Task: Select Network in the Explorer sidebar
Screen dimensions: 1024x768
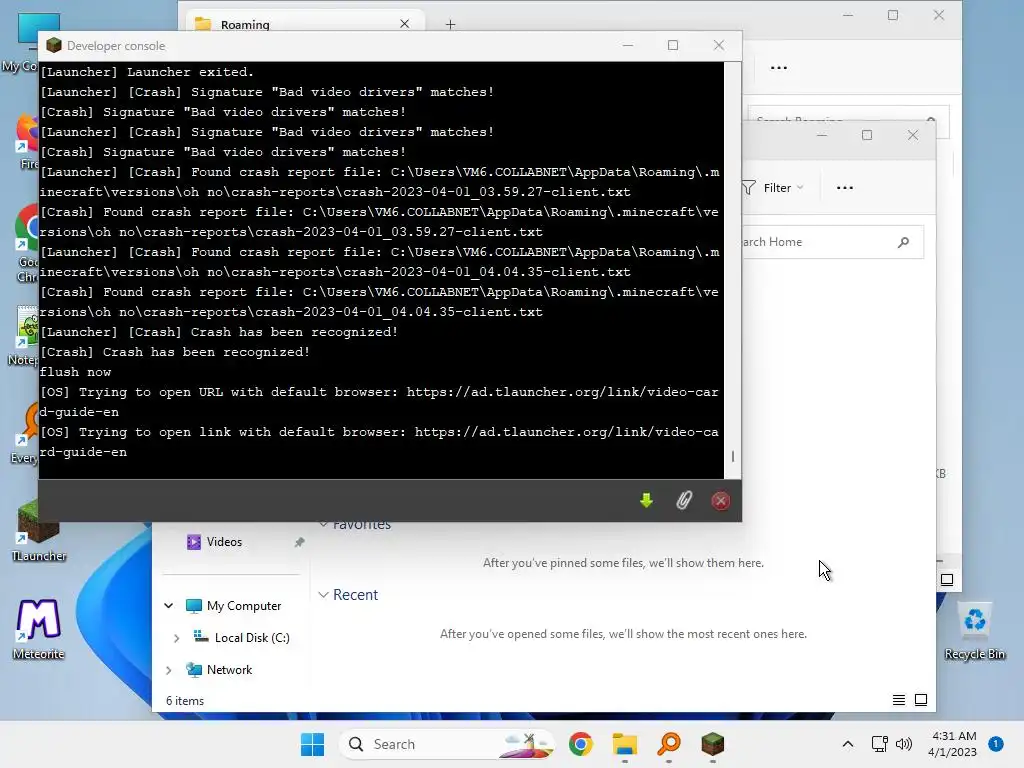Action: [x=229, y=670]
